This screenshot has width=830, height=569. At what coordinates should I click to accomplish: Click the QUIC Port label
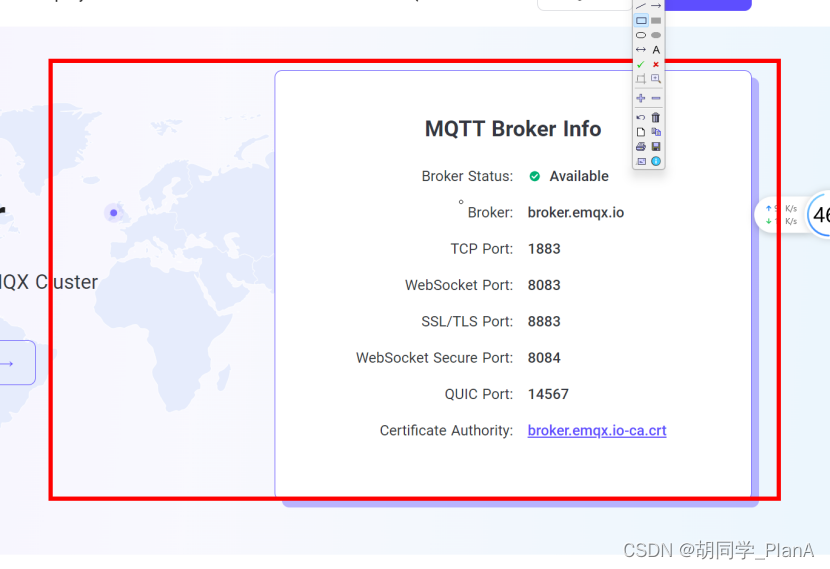(479, 394)
